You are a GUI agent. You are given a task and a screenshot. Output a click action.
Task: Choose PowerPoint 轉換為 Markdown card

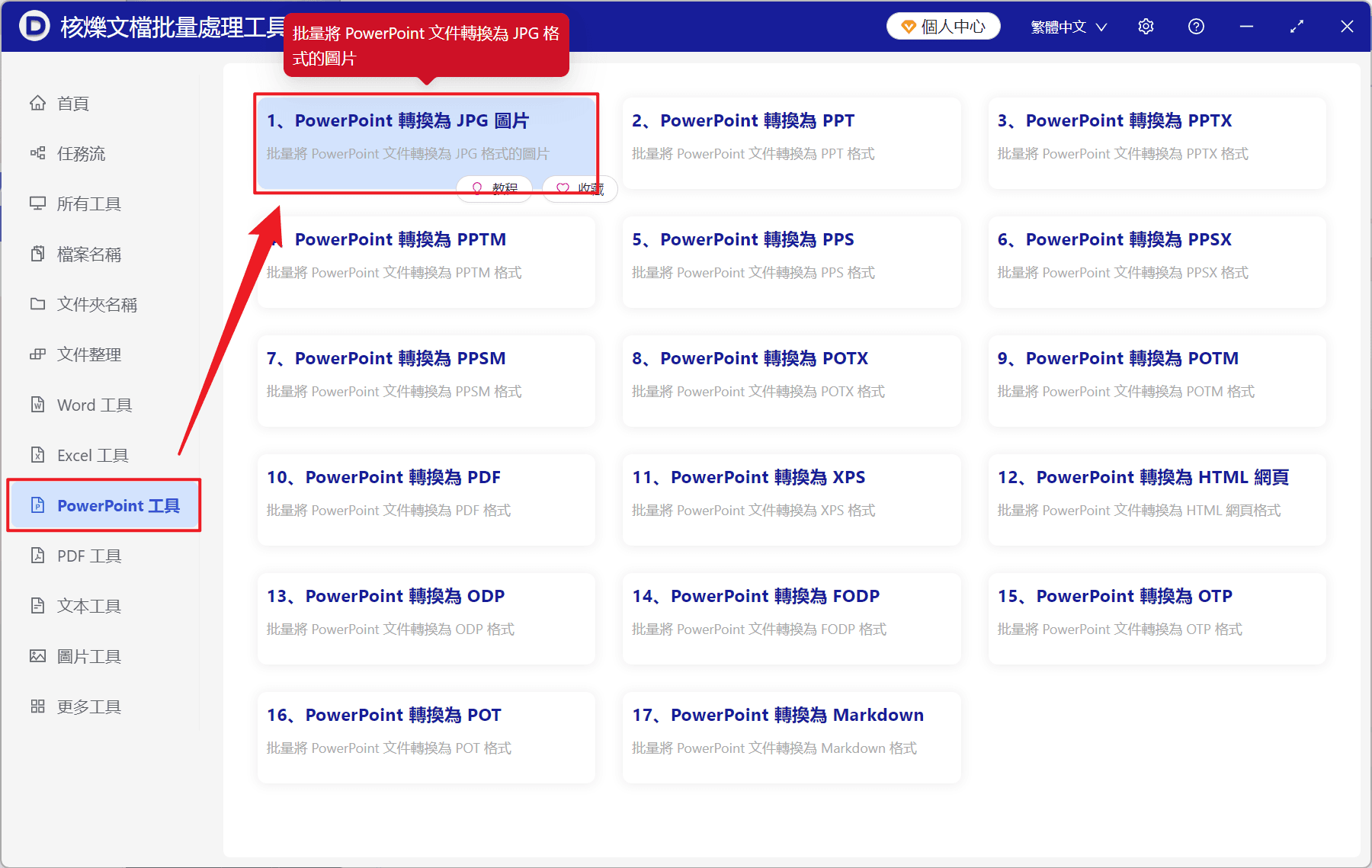click(x=791, y=738)
